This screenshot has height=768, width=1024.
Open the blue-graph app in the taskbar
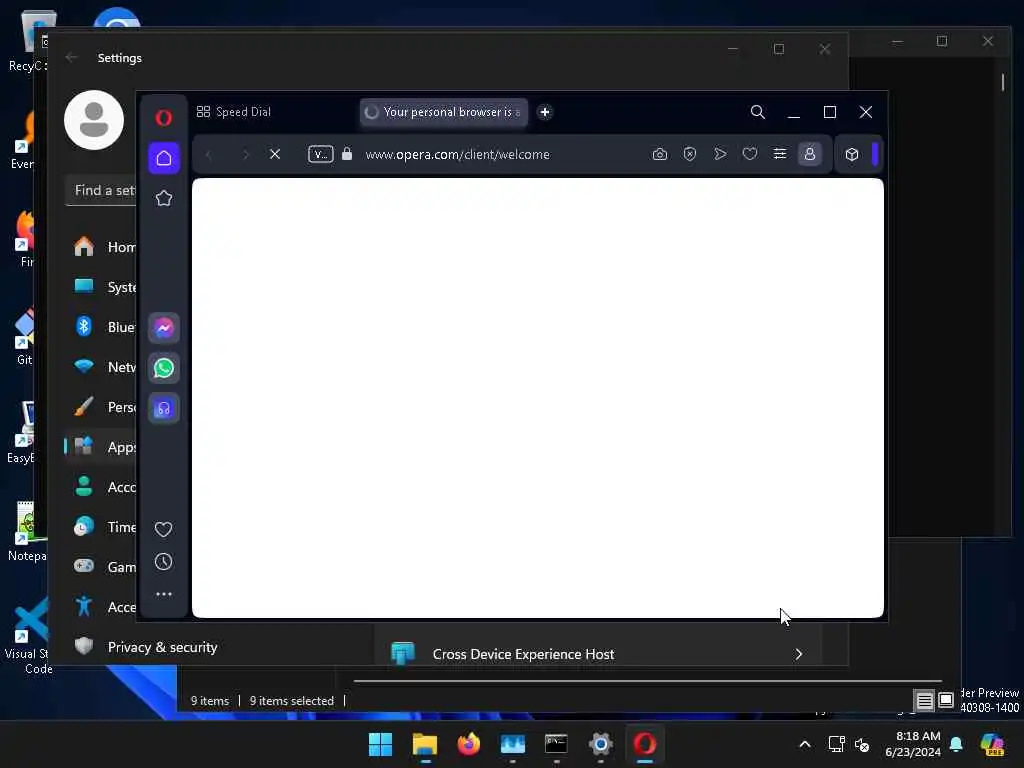coord(512,744)
